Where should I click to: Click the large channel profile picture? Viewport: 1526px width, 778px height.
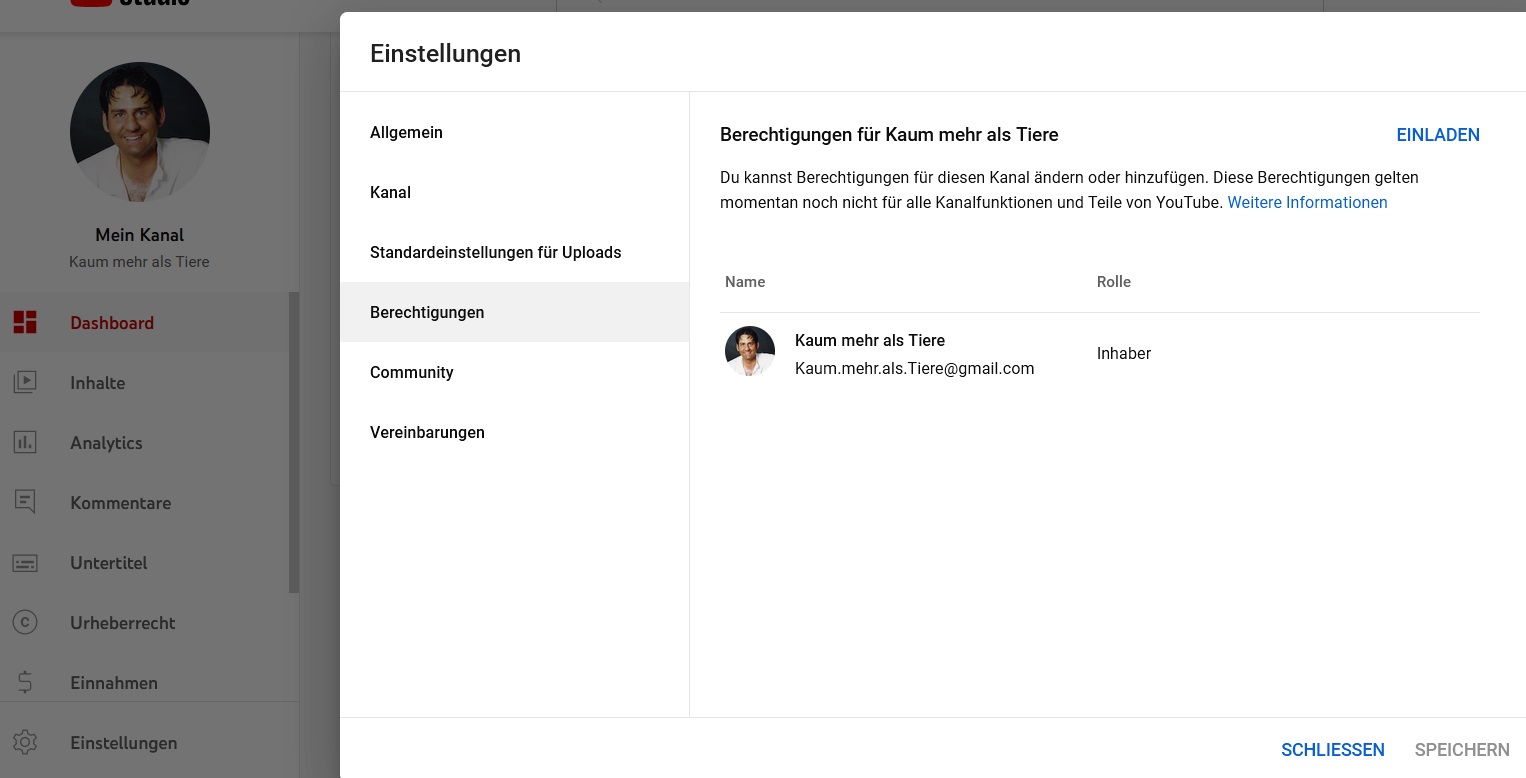pos(140,132)
